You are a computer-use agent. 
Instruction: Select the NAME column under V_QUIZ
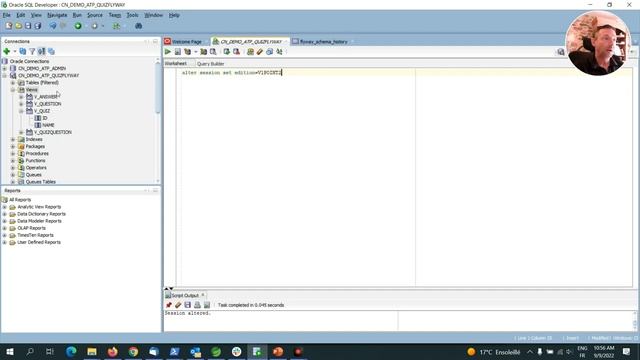[48, 125]
